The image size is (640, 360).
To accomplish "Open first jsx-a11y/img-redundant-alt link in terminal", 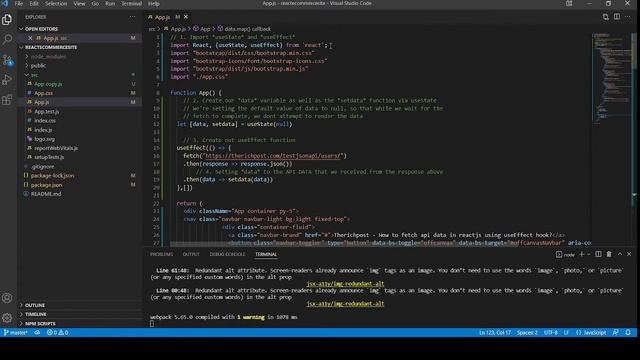I will tap(345, 284).
